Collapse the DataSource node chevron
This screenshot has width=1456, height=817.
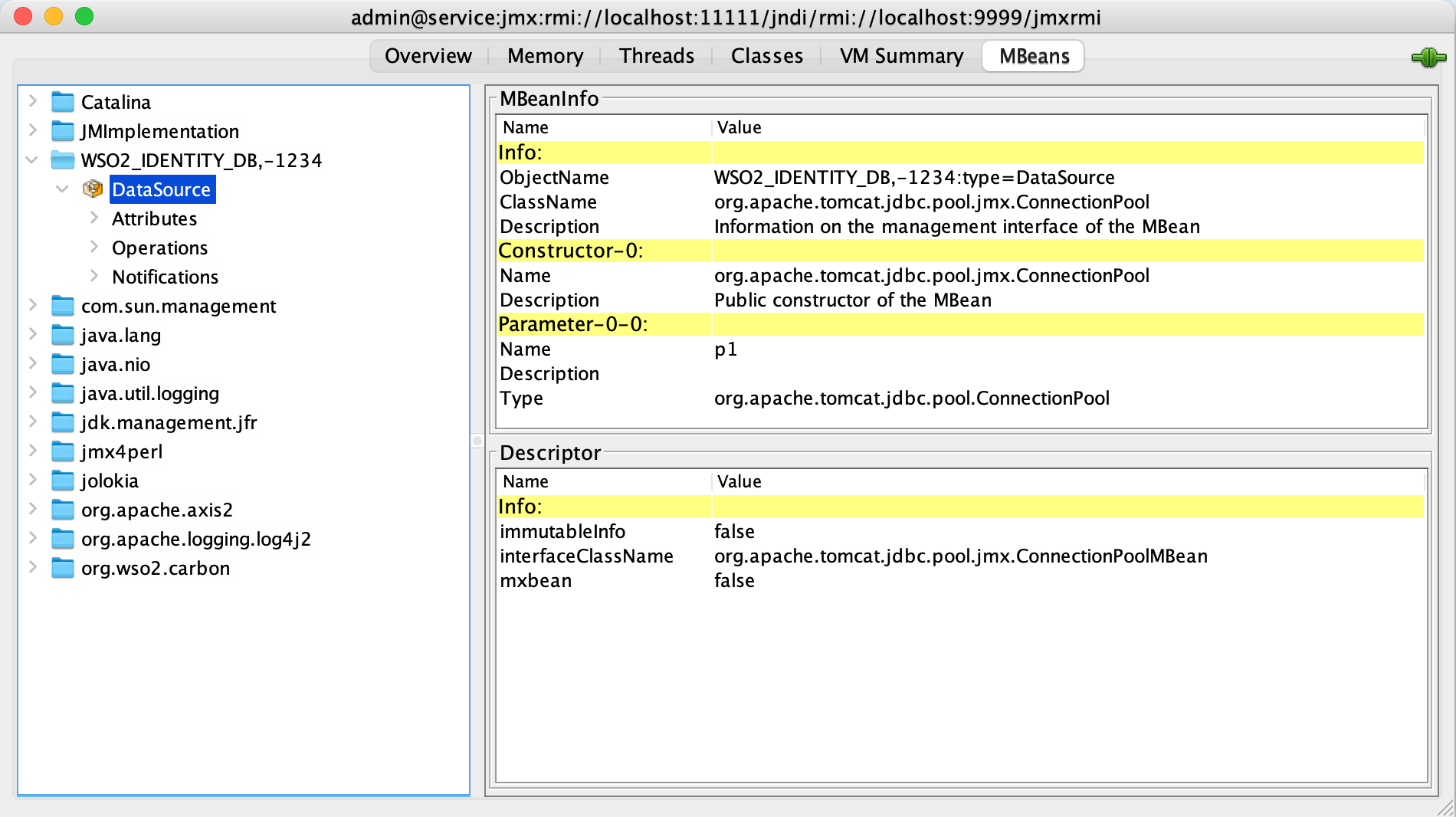(x=63, y=189)
